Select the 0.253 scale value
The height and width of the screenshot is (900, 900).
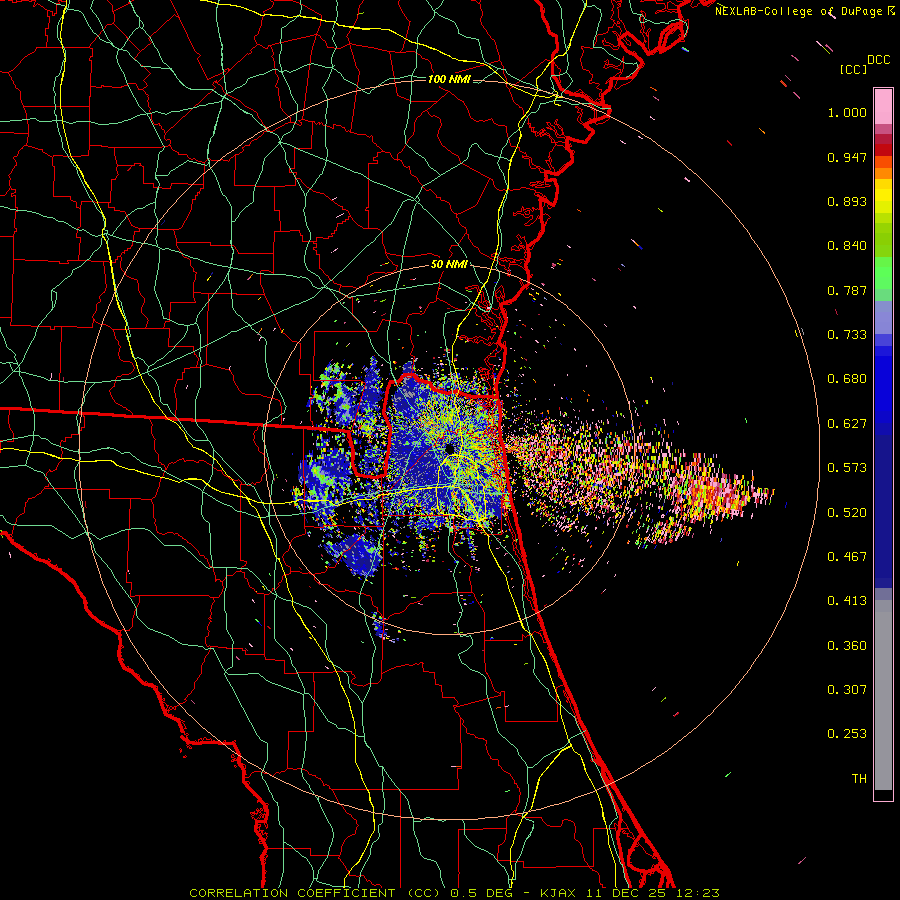pos(847,734)
